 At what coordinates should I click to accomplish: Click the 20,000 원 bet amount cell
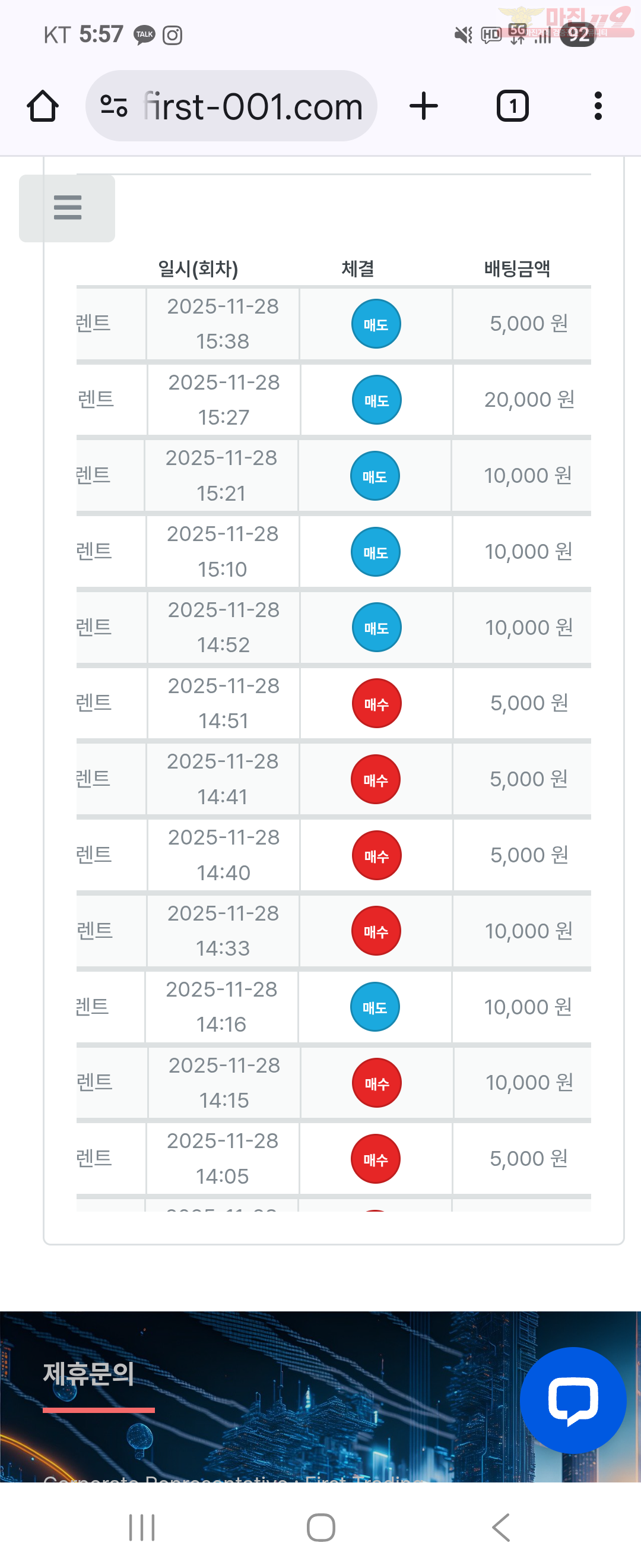pyautogui.click(x=529, y=400)
